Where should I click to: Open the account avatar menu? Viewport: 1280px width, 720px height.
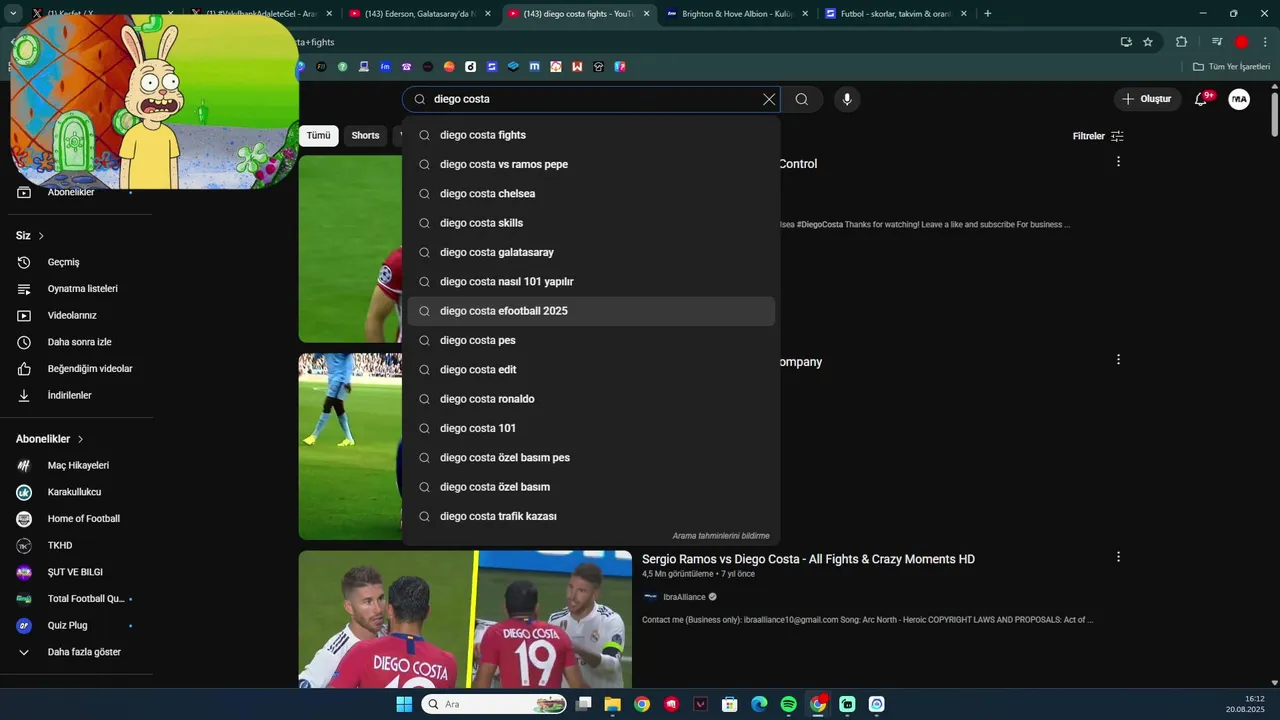click(x=1239, y=99)
